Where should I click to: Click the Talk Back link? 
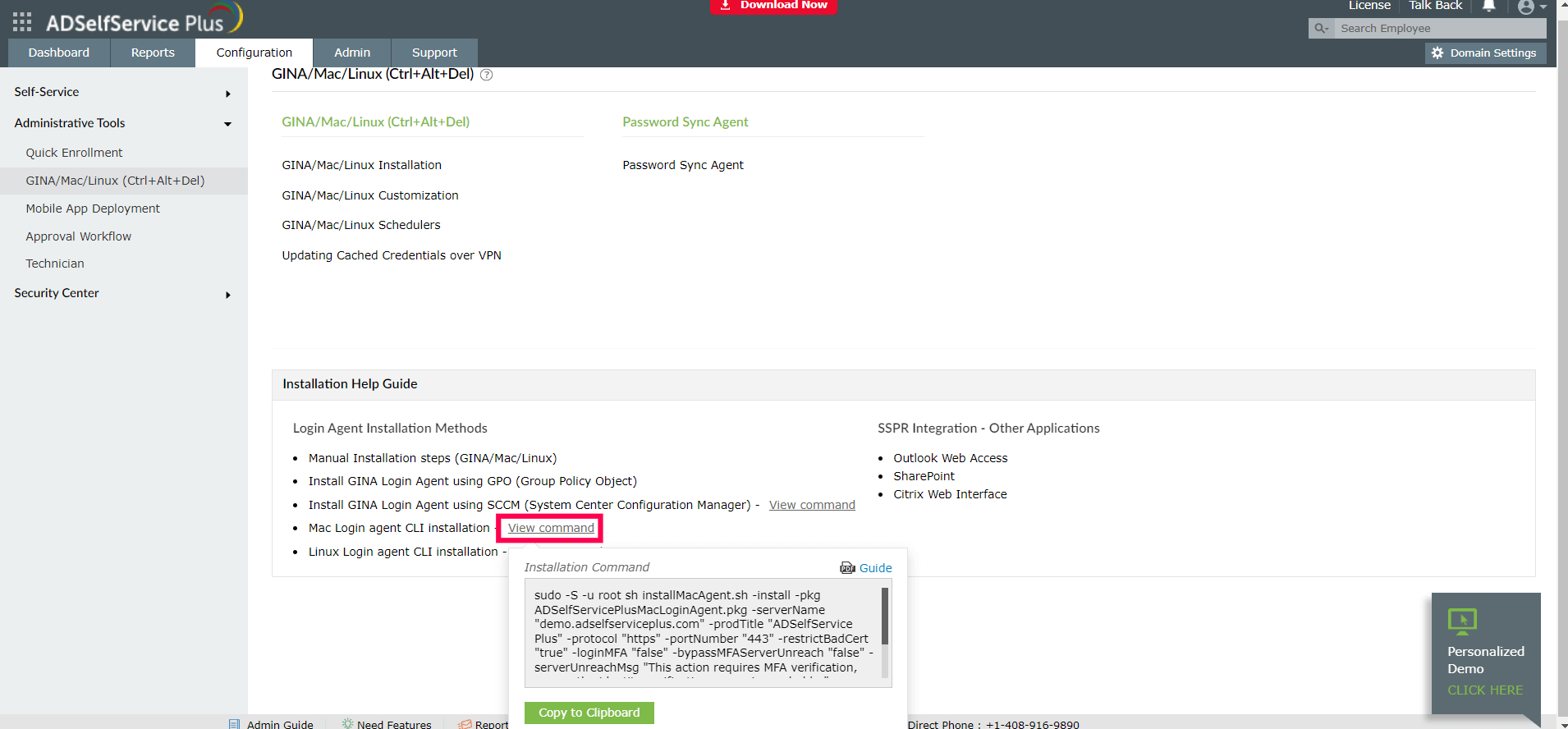(x=1436, y=6)
